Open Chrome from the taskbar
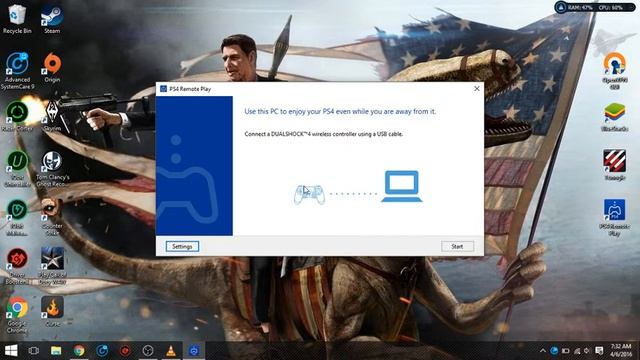The width and height of the screenshot is (640, 360). click(x=79, y=351)
